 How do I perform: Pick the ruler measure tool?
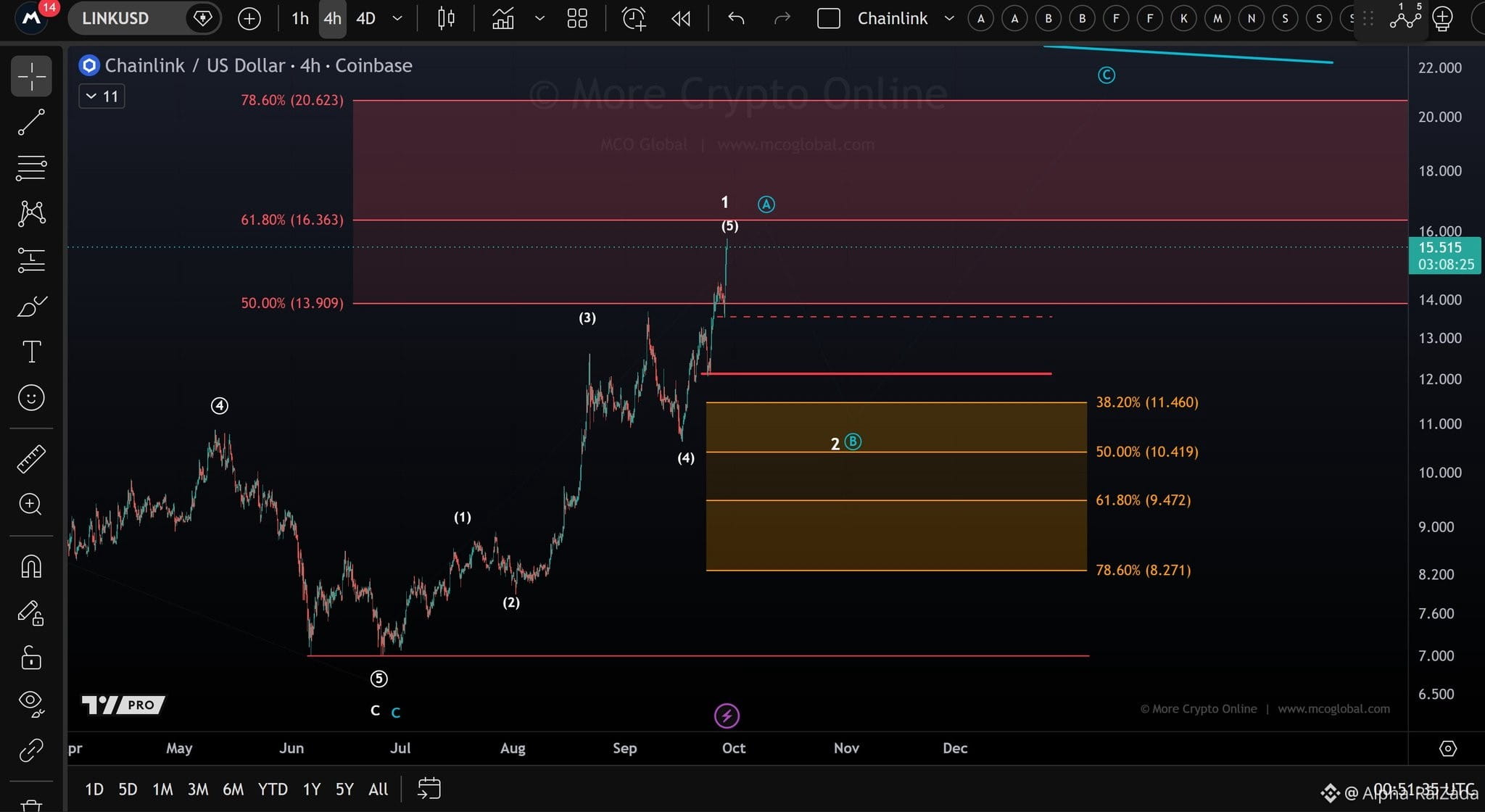(31, 459)
